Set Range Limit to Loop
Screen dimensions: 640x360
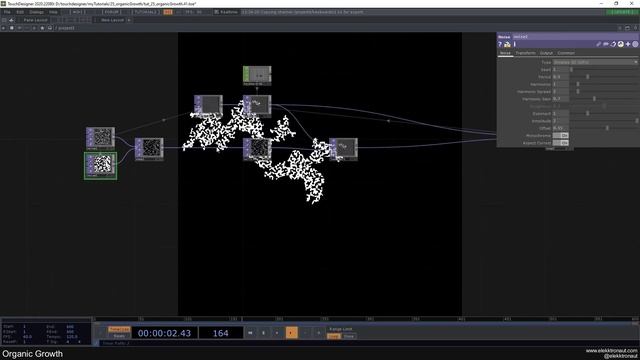[334, 336]
